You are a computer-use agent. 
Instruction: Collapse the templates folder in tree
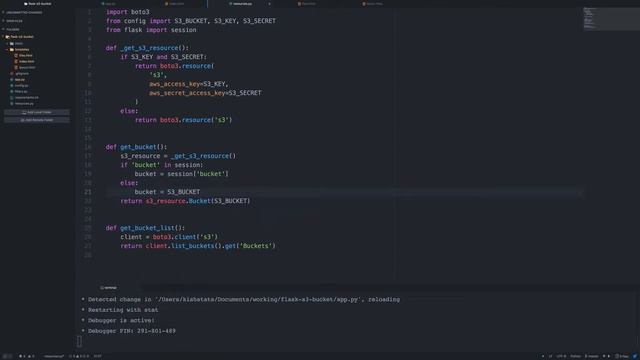pos(7,49)
